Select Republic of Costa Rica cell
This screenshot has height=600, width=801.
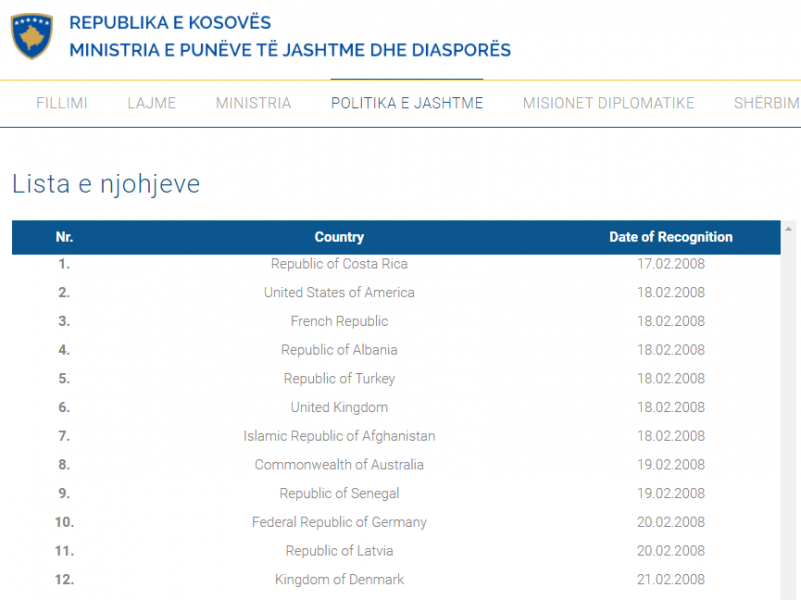(339, 264)
